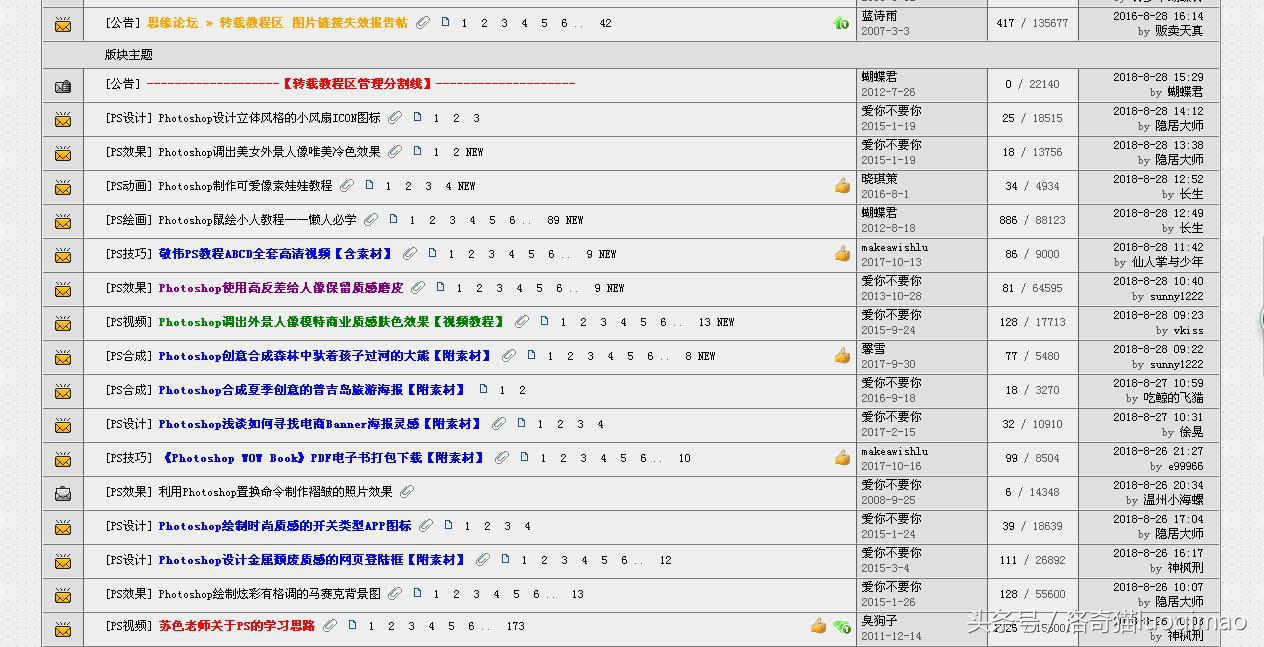Click '版块主题' section header
Viewport: 1264px width, 647px height.
click(x=129, y=55)
